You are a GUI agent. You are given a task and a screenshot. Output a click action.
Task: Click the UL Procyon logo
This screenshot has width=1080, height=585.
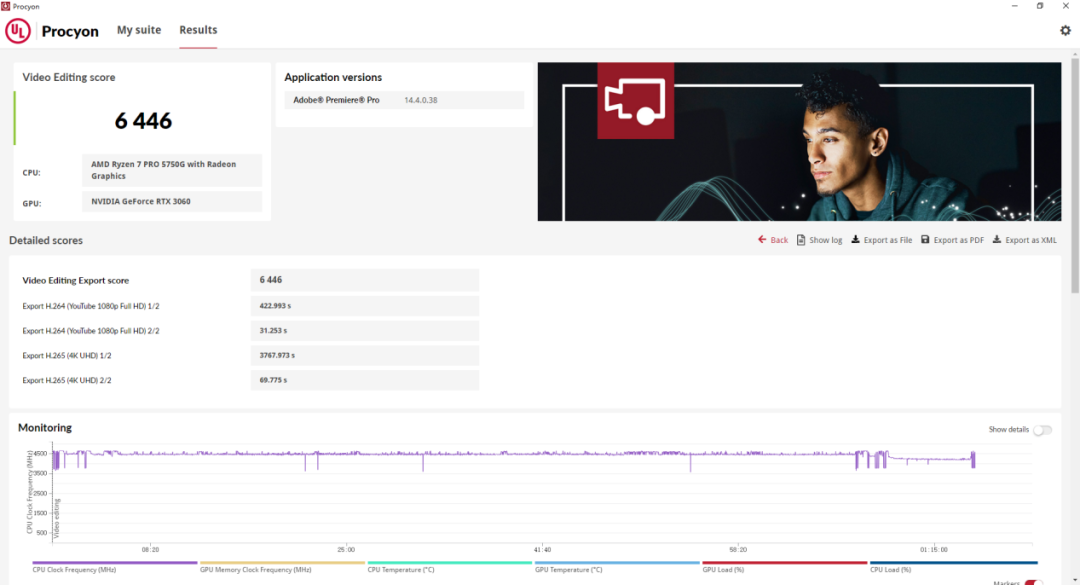(x=18, y=31)
